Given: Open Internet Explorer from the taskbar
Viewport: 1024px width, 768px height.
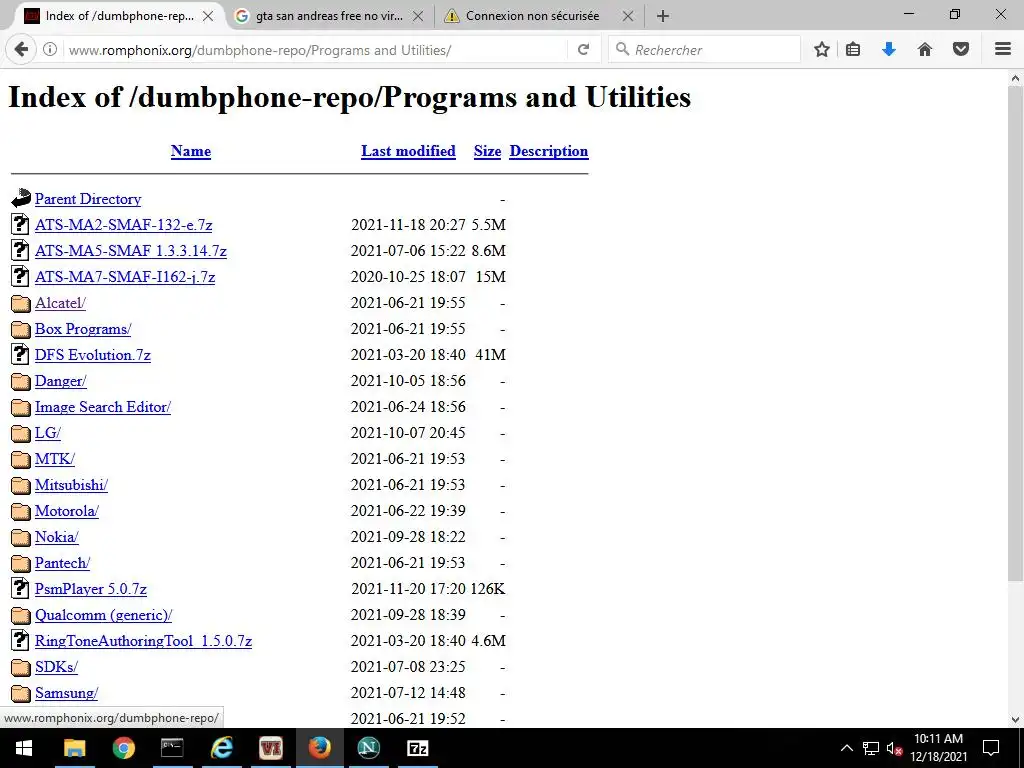Looking at the screenshot, I should pos(221,748).
